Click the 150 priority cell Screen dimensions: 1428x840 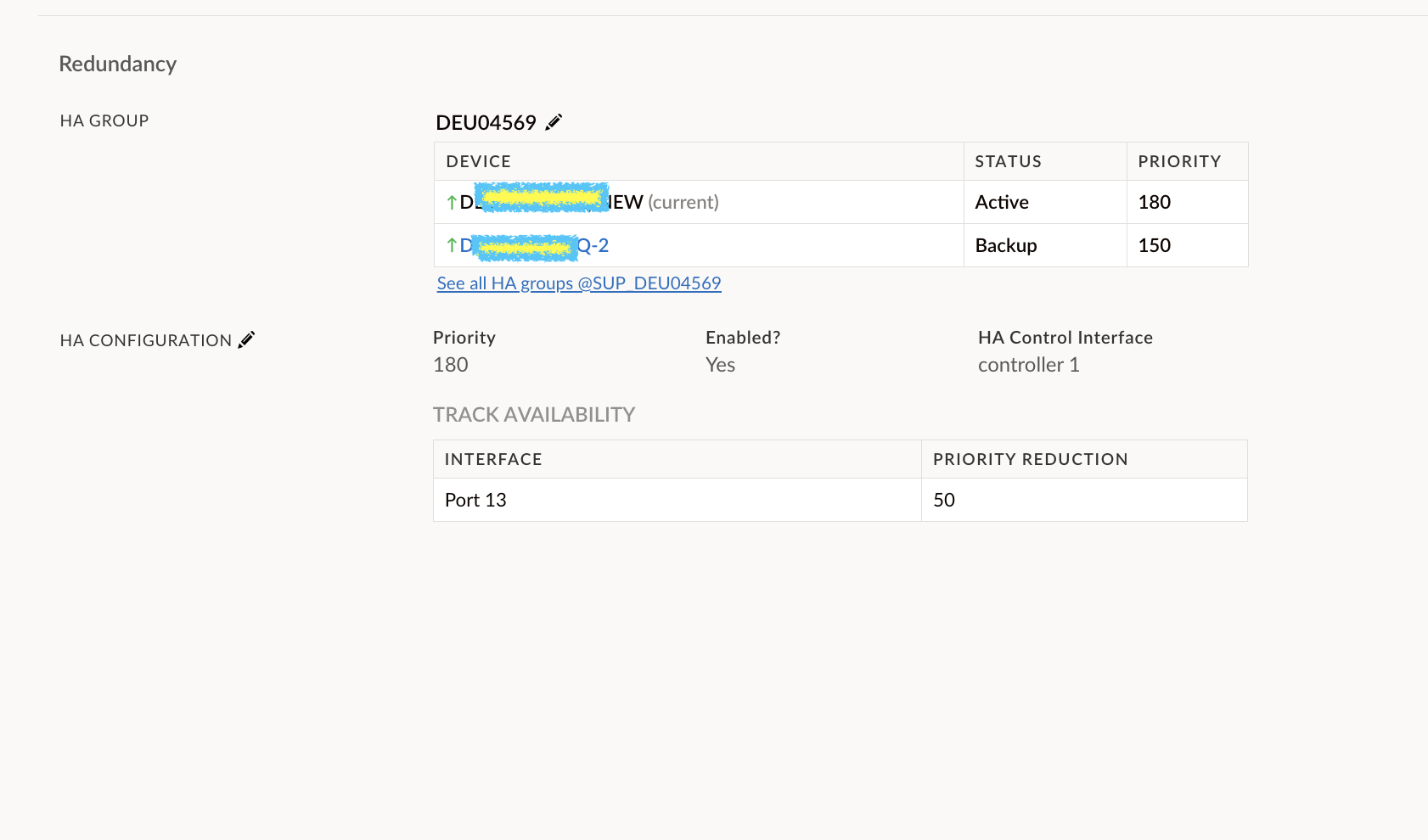tap(1154, 246)
